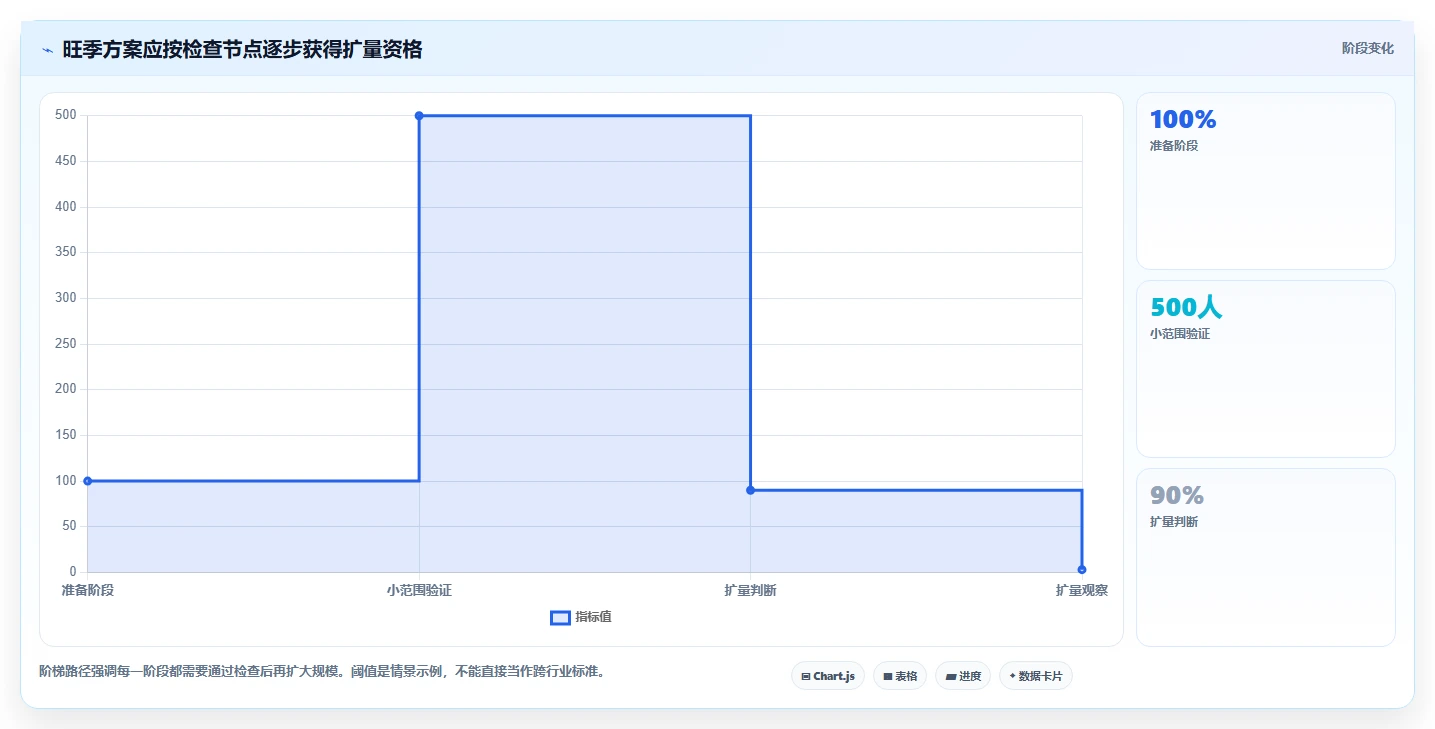The image size is (1435, 729).
Task: Click the 准备阶段 x-axis label
Action: (88, 590)
